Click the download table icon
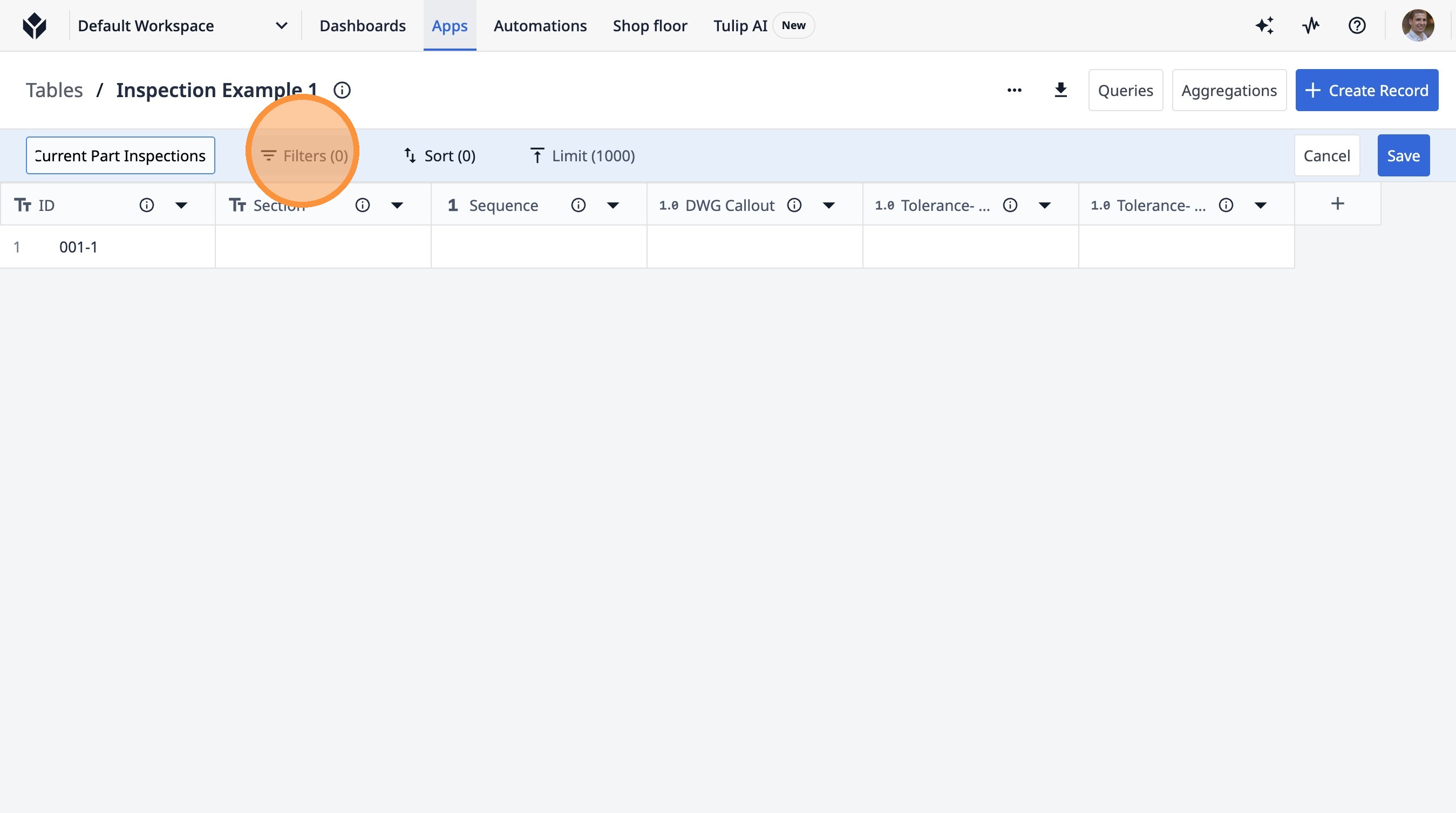 1060,91
